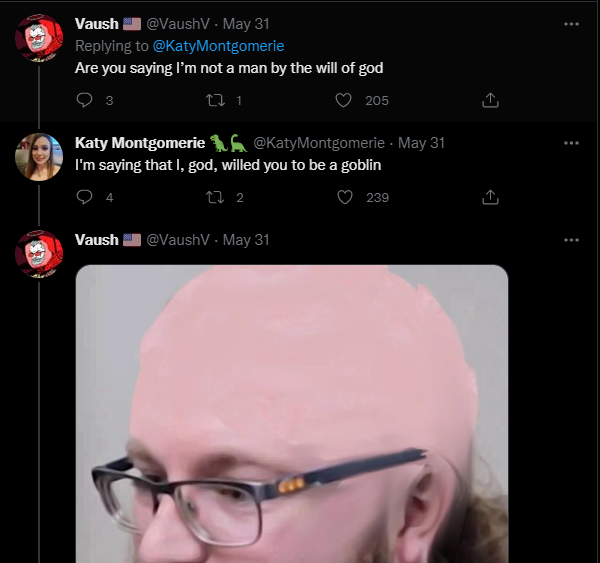Screen dimensions: 600x563
Task: Click Vaush's avatar beside the image tweet
Action: [x=39, y=254]
